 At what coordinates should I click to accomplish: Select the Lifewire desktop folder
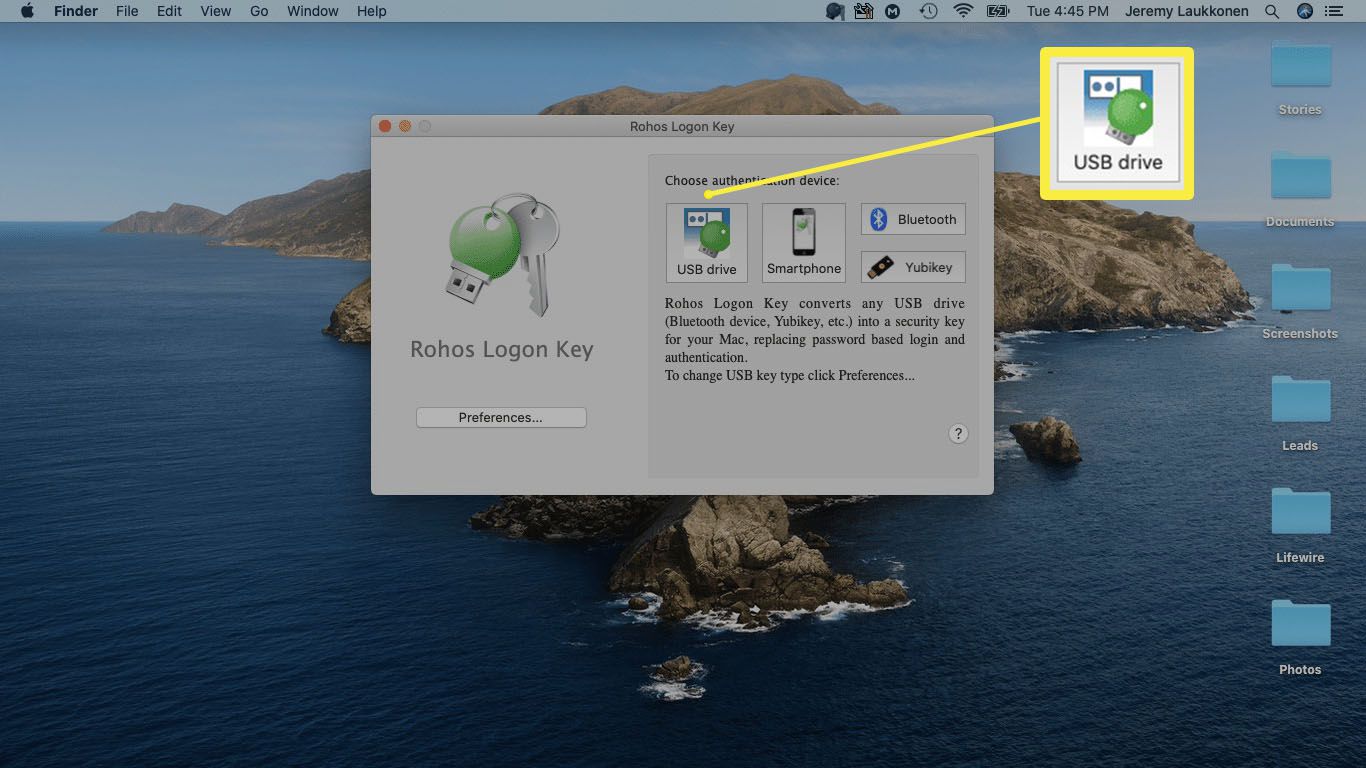1300,524
